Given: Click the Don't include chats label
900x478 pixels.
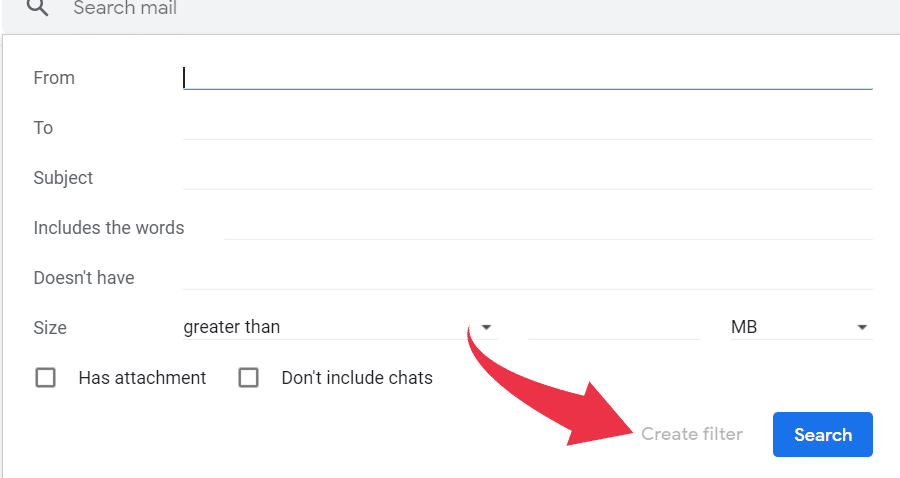Looking at the screenshot, I should [357, 378].
